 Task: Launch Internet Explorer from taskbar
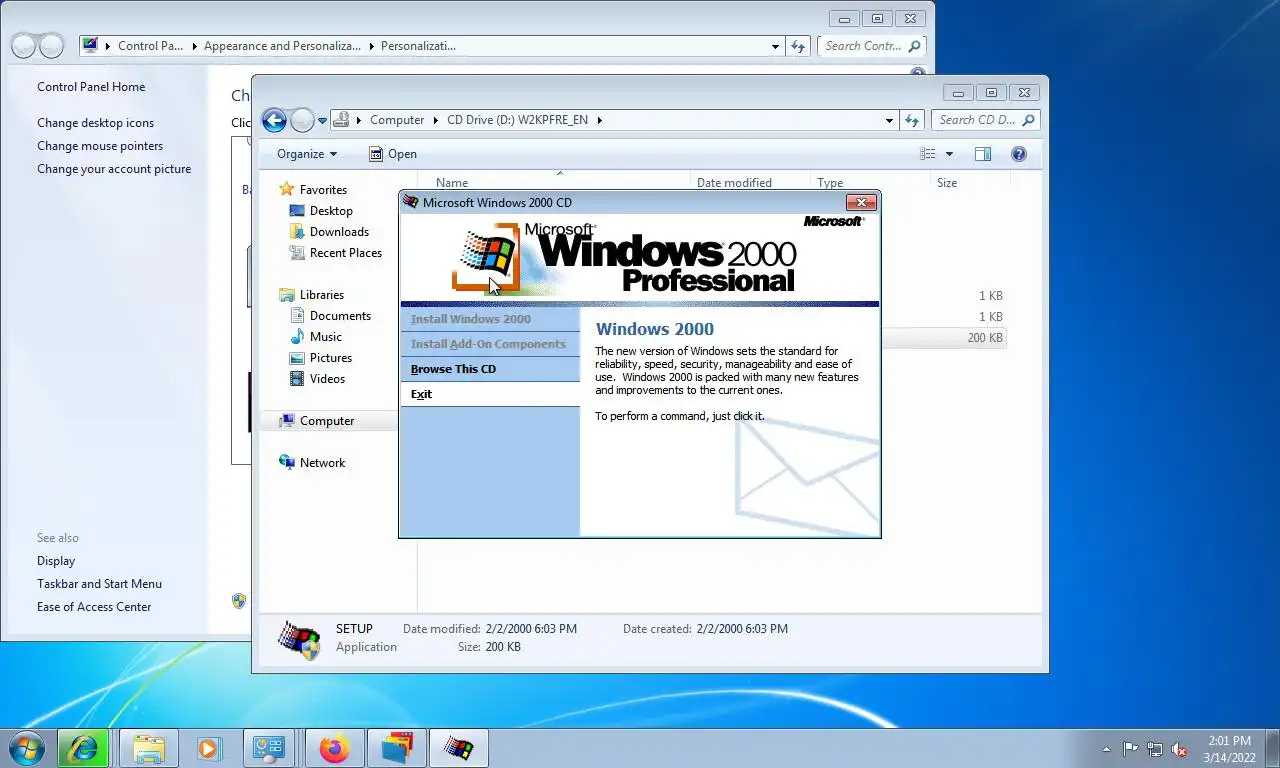(x=83, y=748)
